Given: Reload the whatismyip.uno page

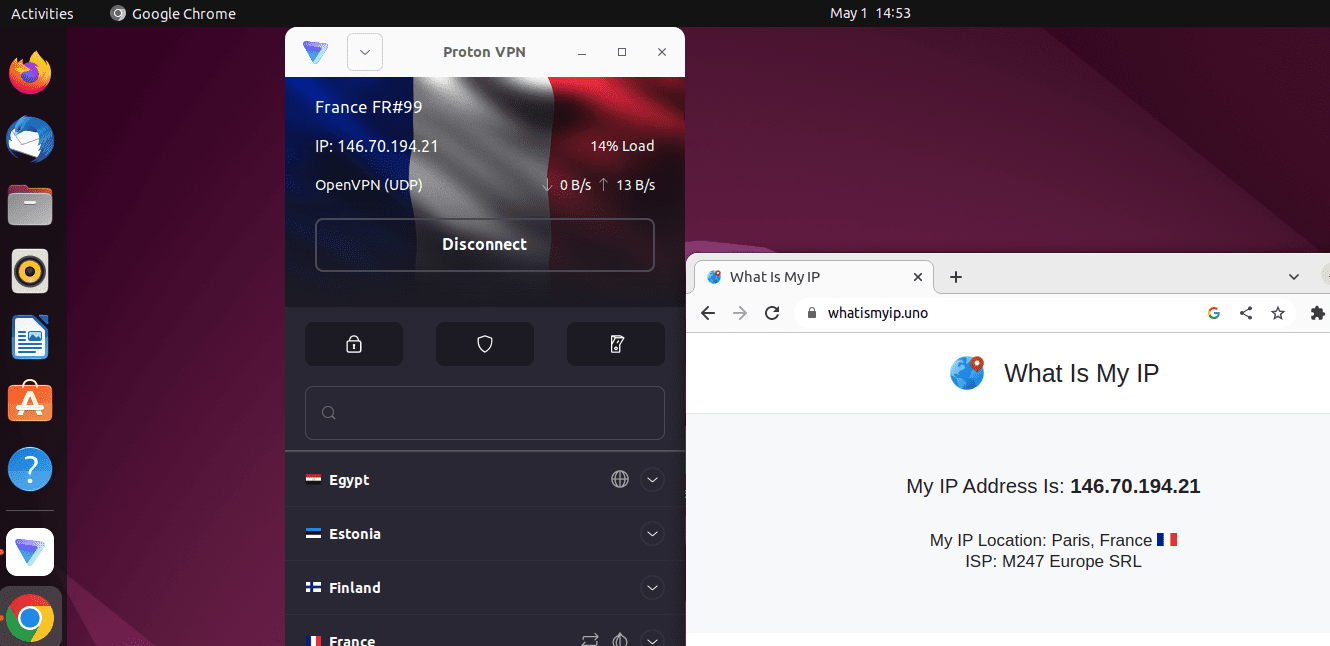Looking at the screenshot, I should click(772, 313).
